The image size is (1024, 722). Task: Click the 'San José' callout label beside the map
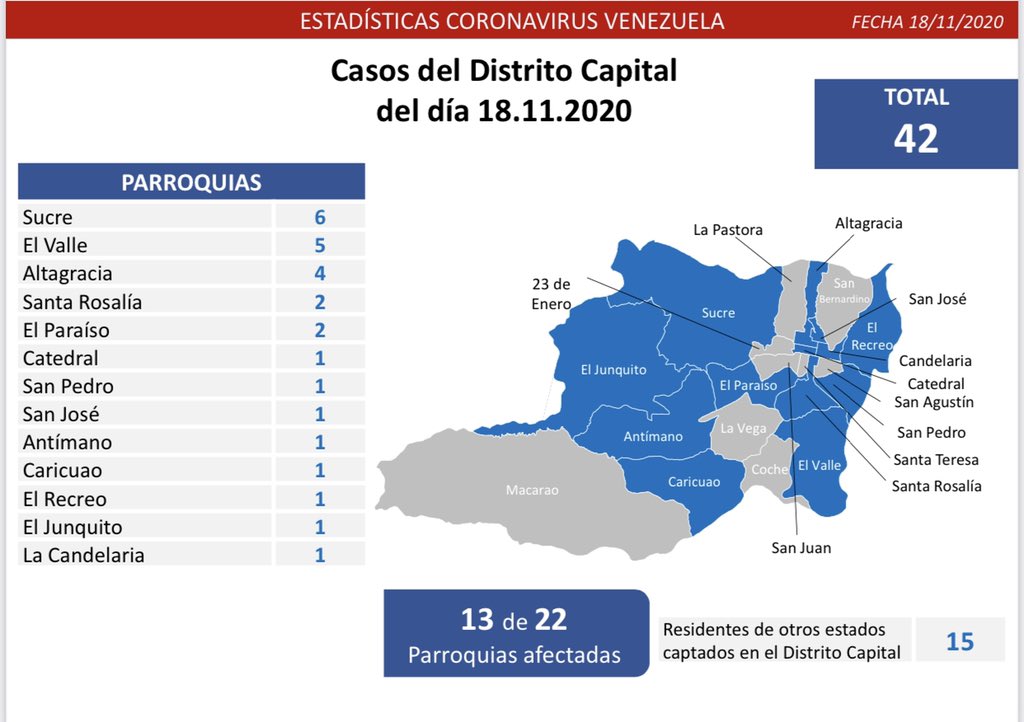click(x=937, y=299)
